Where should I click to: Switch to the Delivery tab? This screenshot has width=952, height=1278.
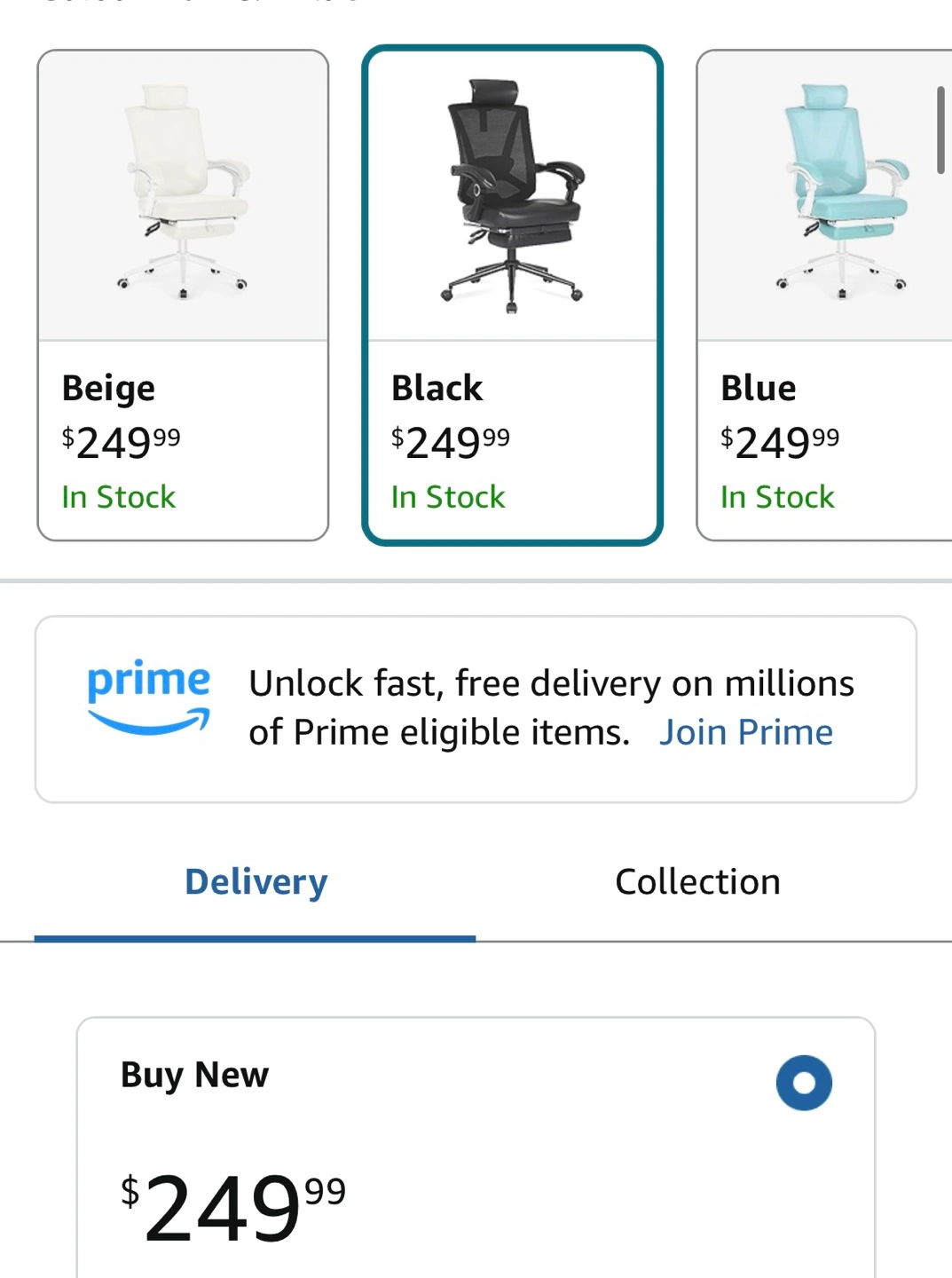(256, 882)
